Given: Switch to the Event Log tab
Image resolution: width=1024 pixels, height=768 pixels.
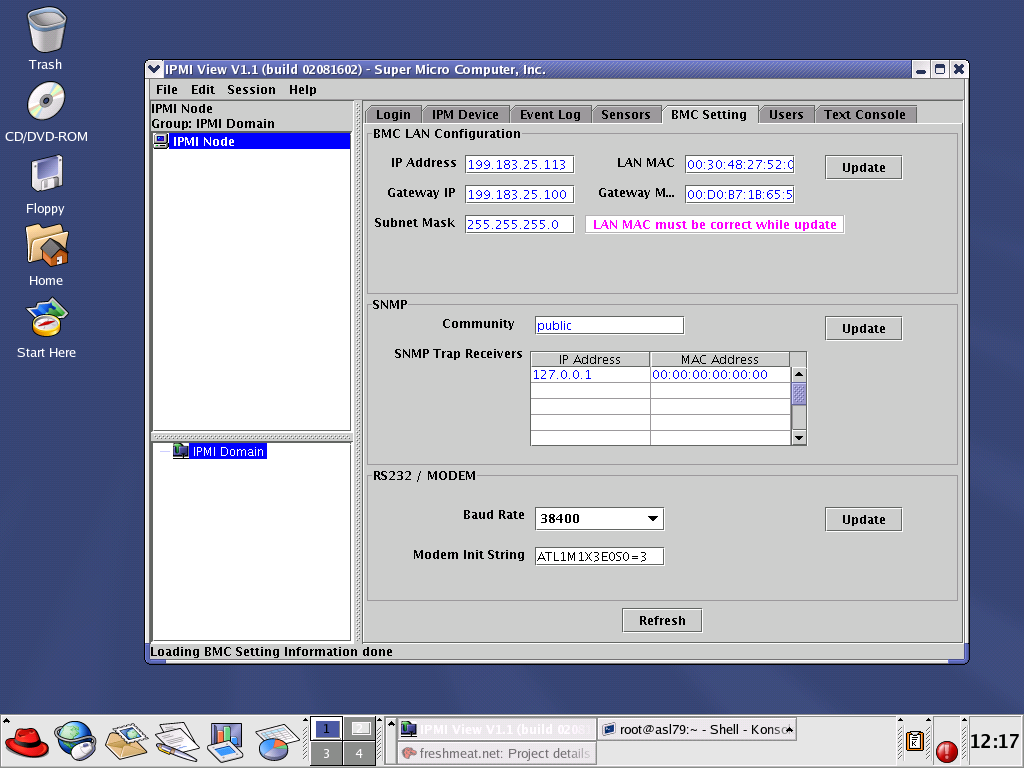Looking at the screenshot, I should point(550,114).
